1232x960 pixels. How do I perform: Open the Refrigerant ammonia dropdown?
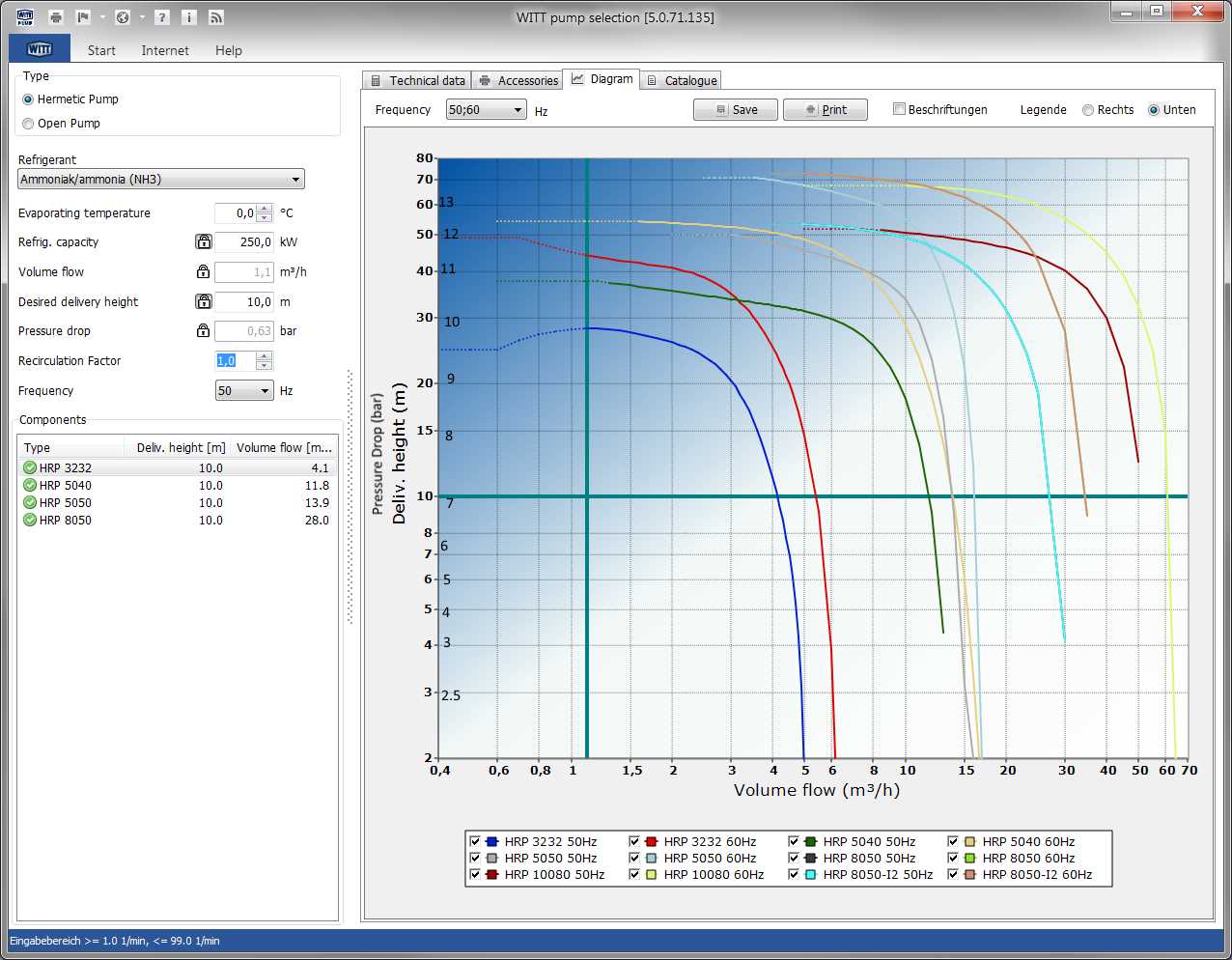161,180
